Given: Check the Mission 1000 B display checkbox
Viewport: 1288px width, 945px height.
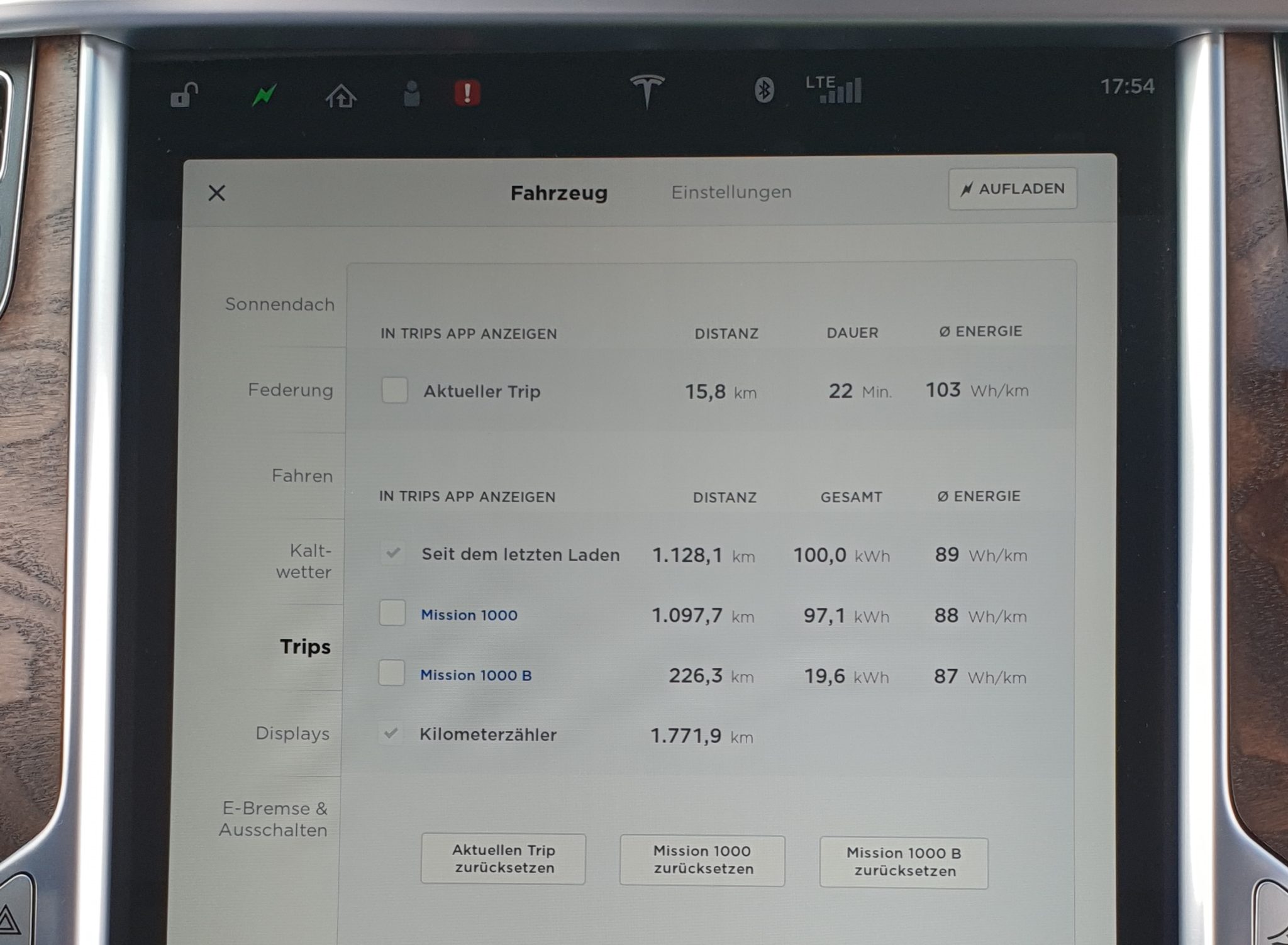Looking at the screenshot, I should [x=392, y=674].
